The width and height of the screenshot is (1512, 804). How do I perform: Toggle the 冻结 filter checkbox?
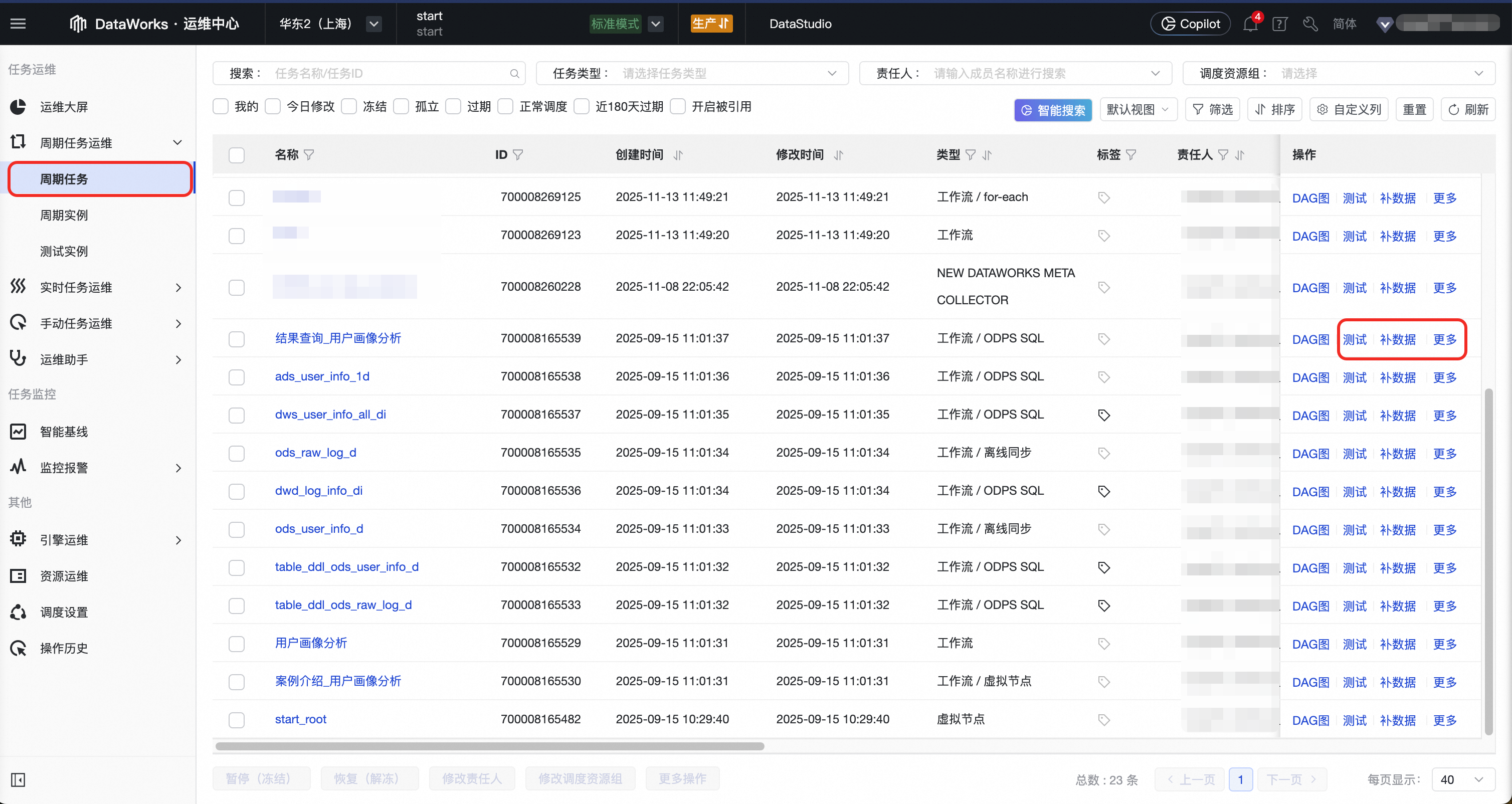coord(349,107)
